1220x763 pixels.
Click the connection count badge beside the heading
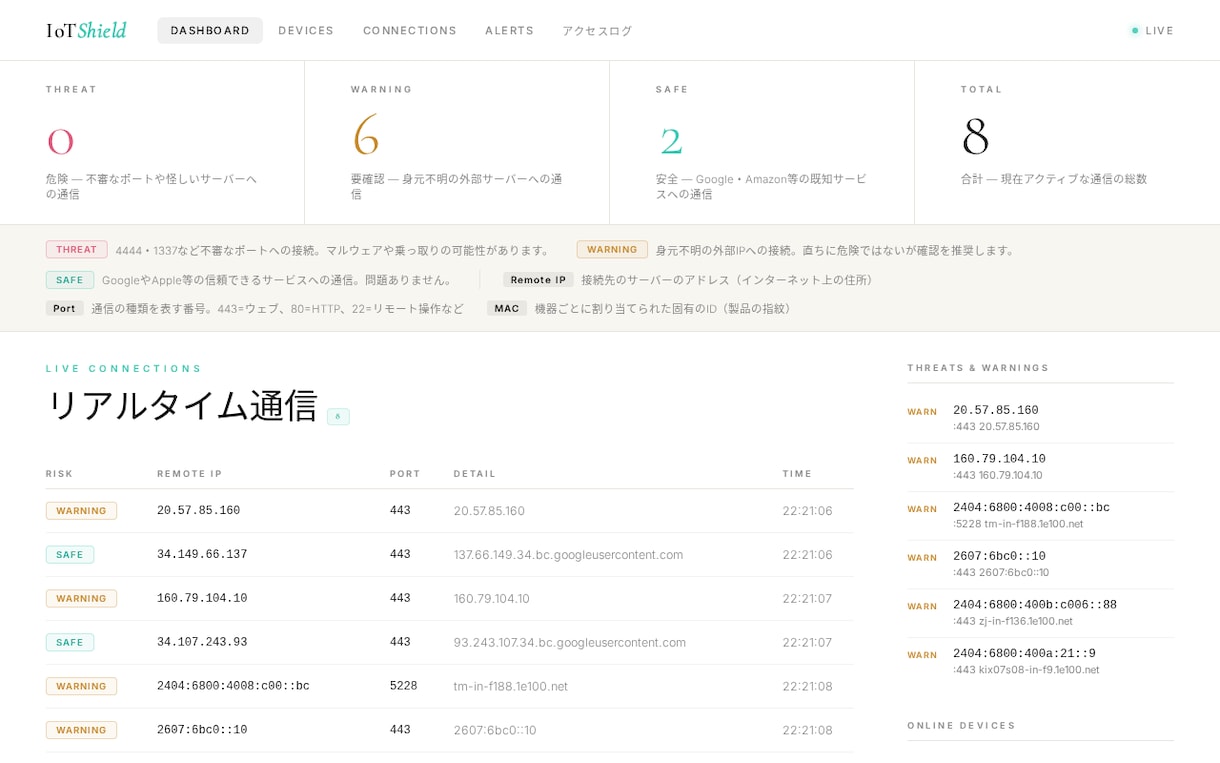click(x=338, y=416)
